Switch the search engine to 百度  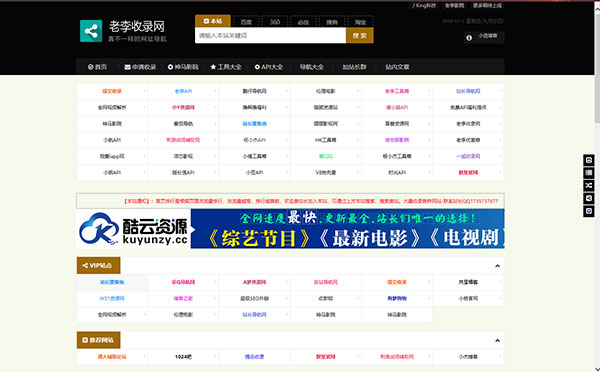(246, 22)
